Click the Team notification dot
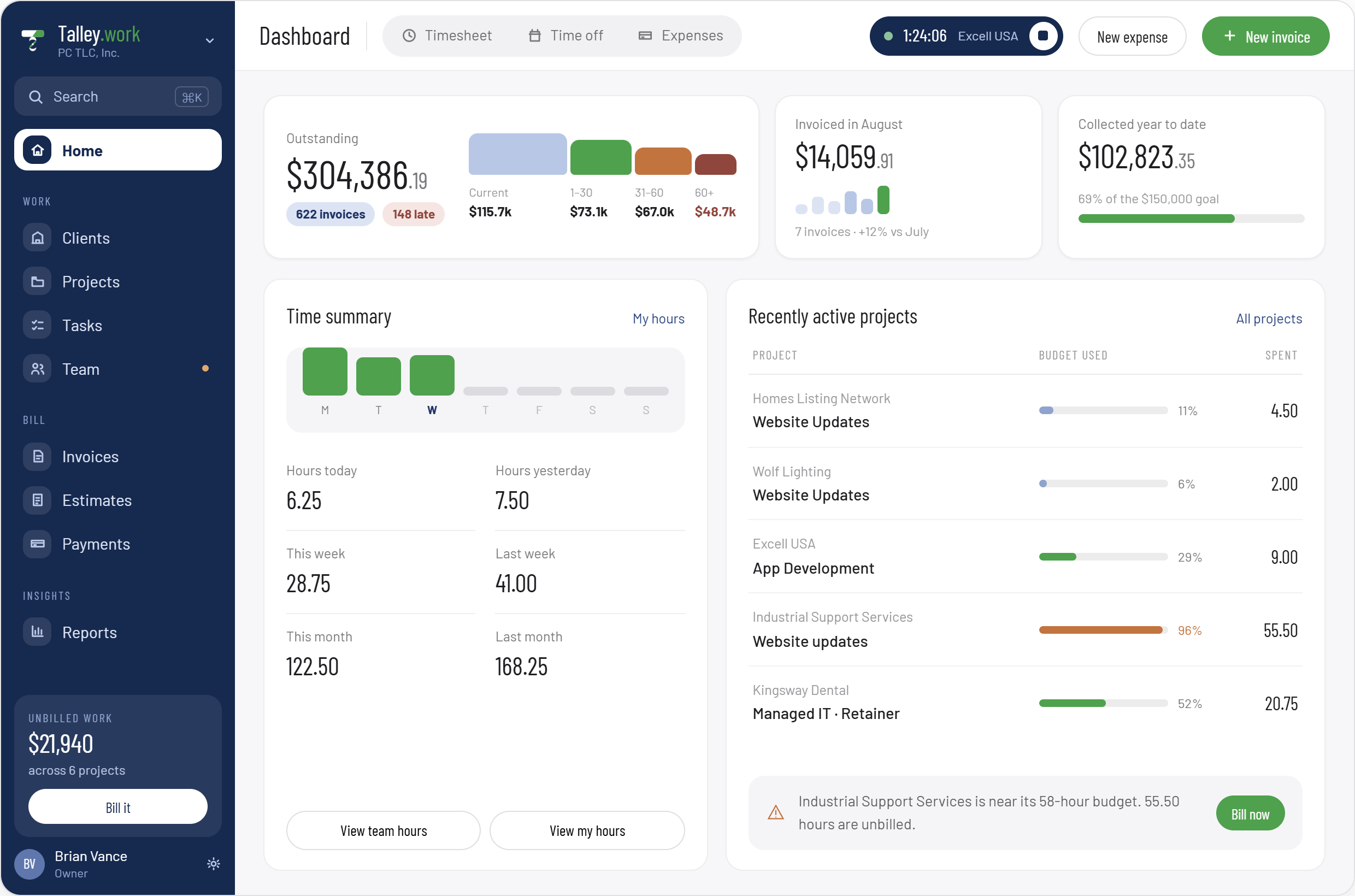 (x=205, y=369)
